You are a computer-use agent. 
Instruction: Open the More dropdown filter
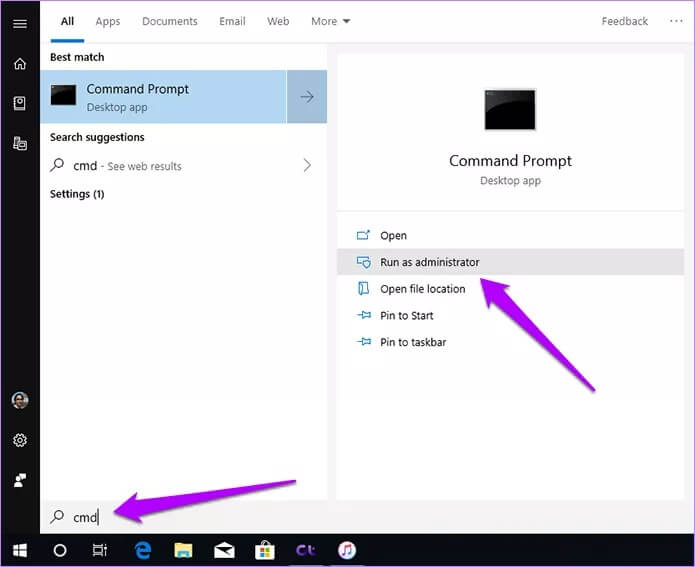pyautogui.click(x=330, y=21)
